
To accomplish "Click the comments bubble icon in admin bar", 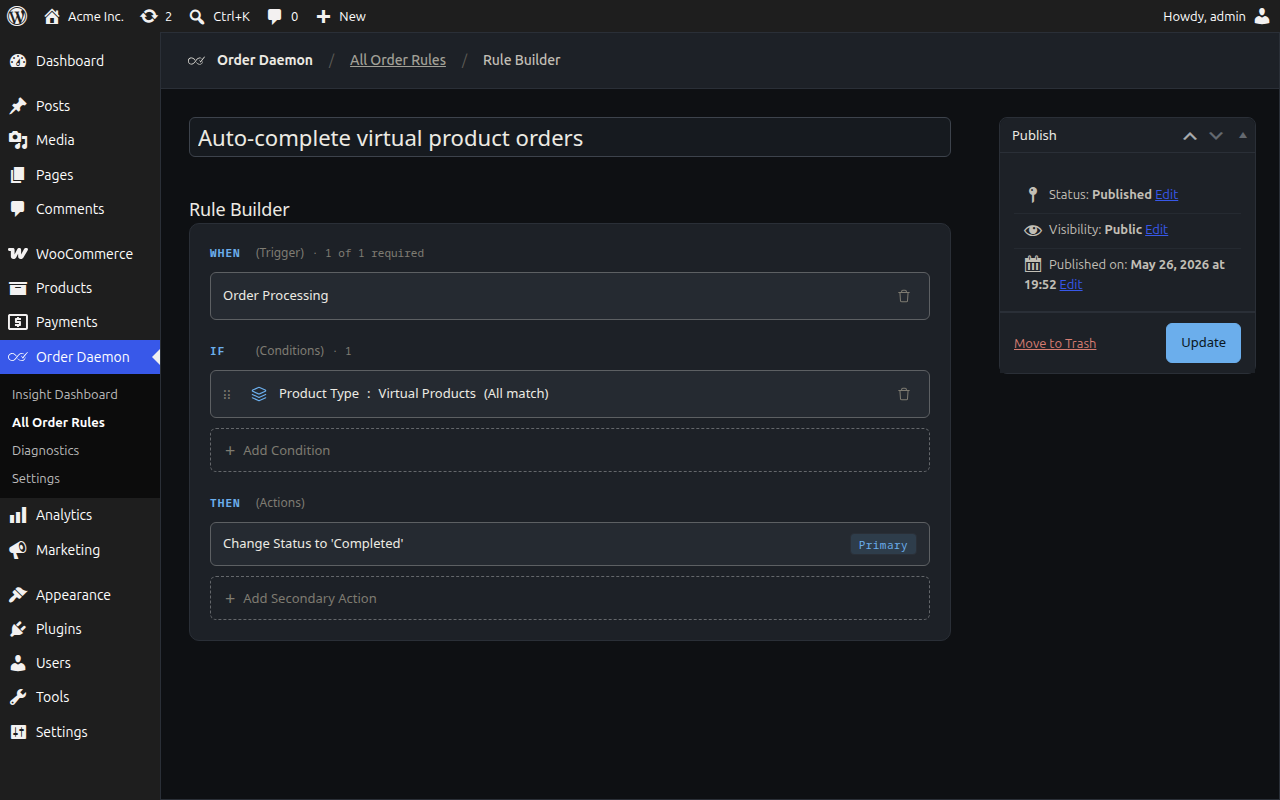I will click(275, 16).
